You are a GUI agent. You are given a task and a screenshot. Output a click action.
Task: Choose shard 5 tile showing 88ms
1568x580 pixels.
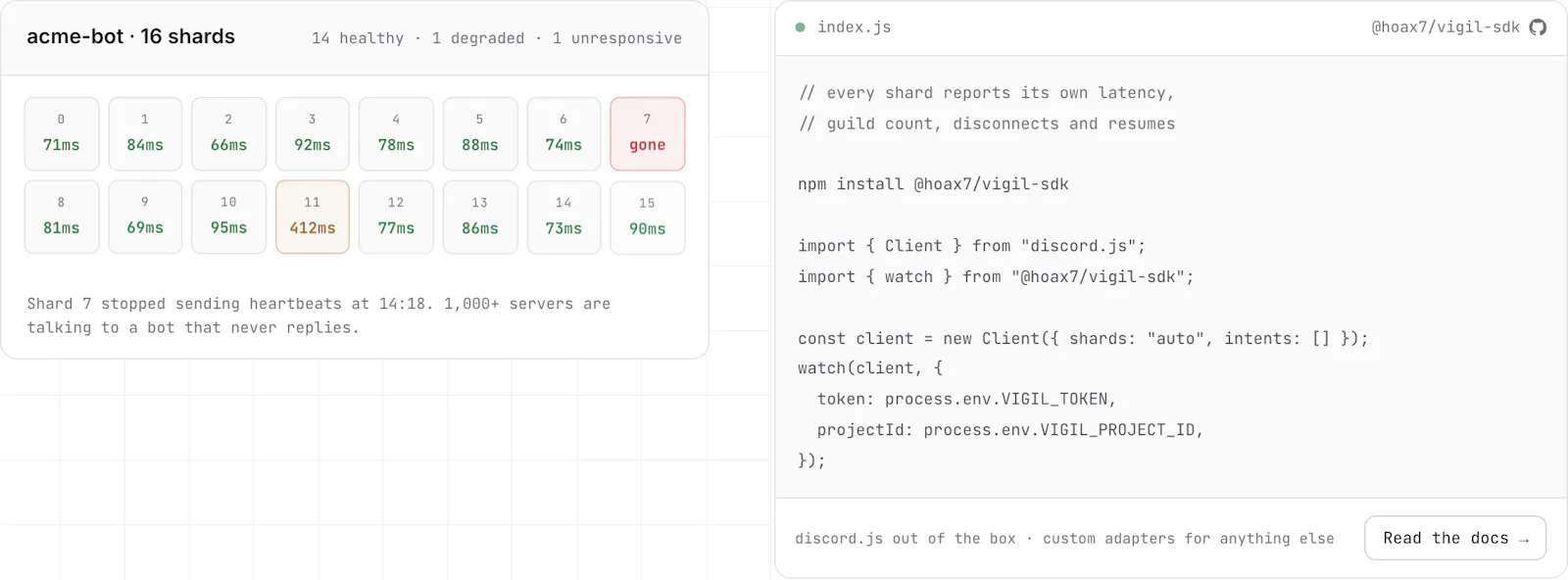(x=480, y=134)
